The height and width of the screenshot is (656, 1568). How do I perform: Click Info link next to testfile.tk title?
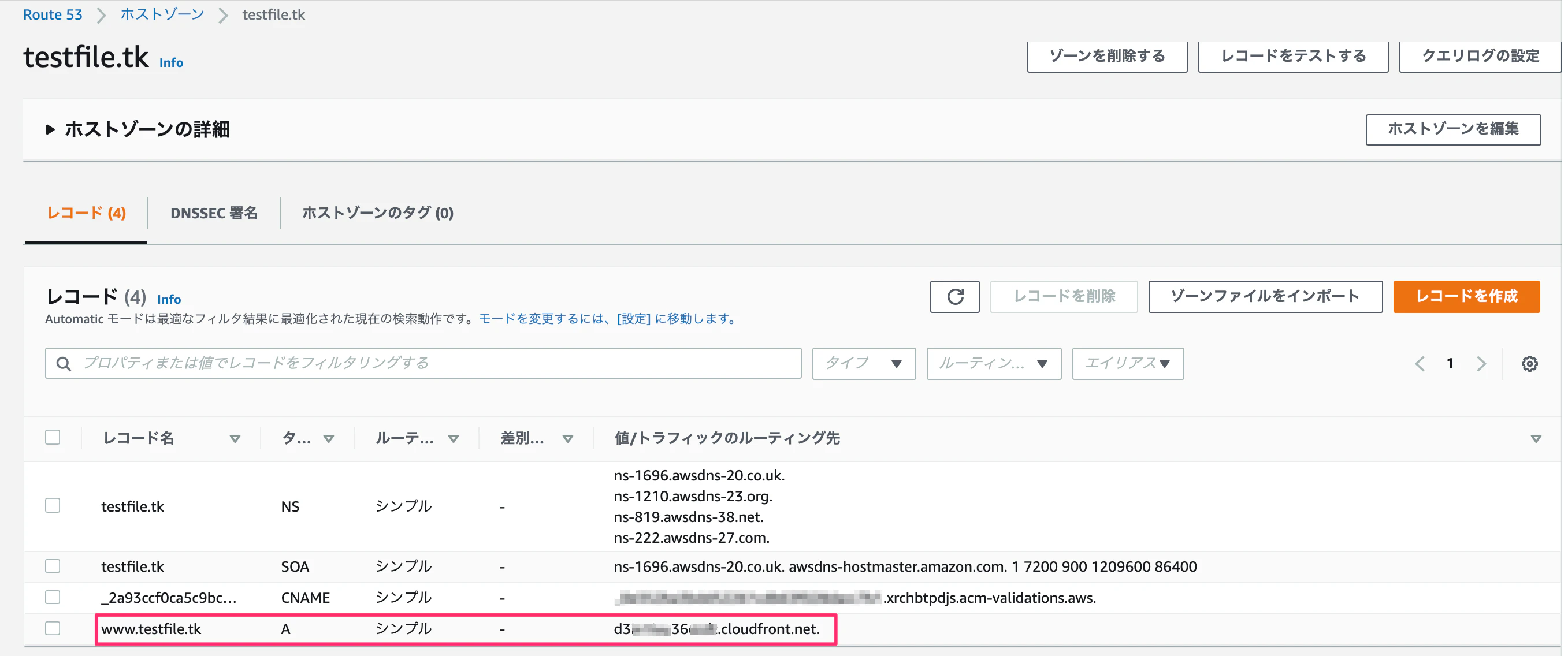171,63
